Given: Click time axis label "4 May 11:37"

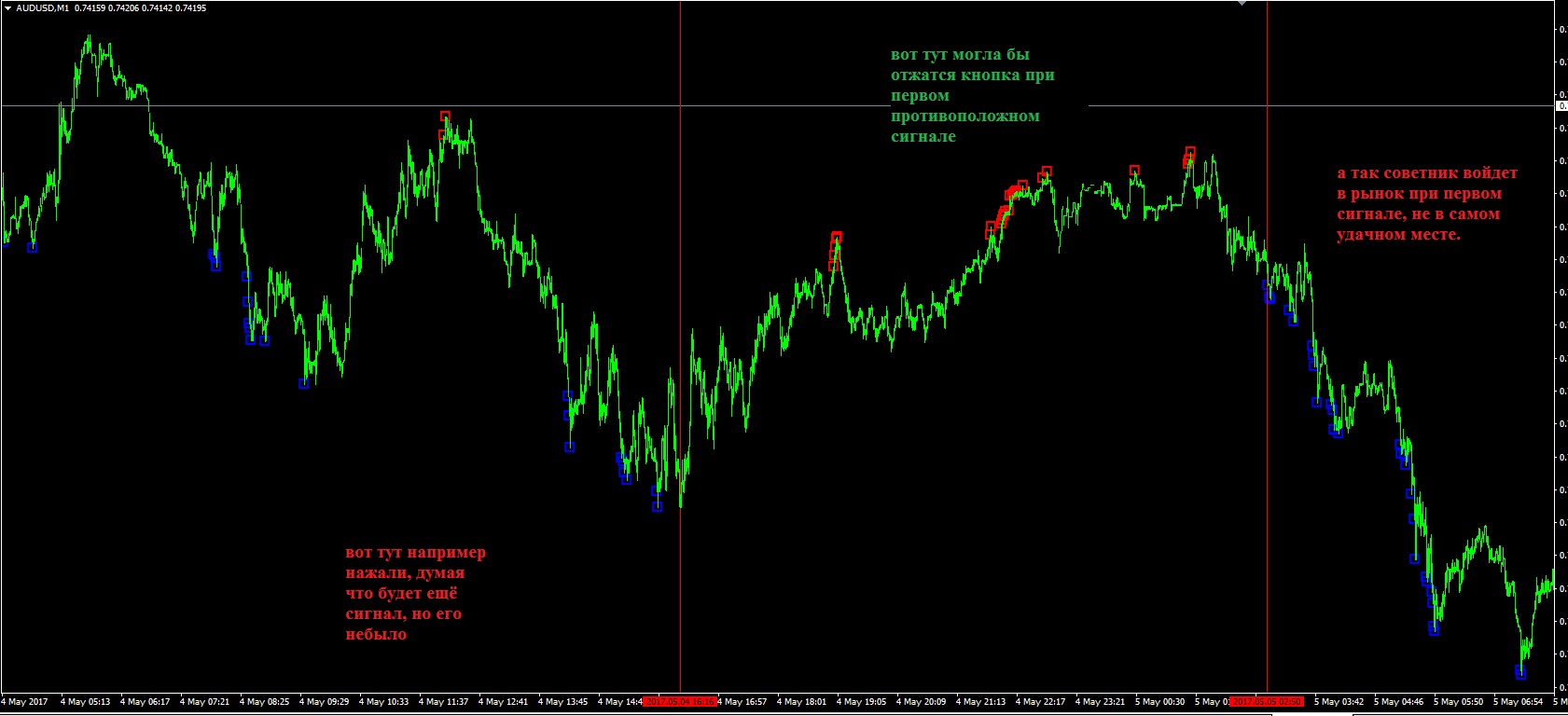Looking at the screenshot, I should 443,702.
